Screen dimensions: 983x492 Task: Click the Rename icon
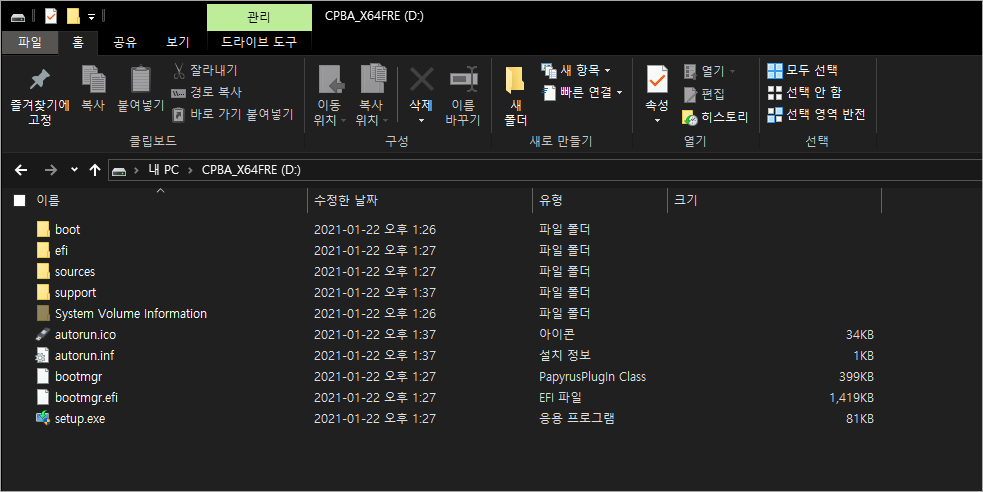463,80
